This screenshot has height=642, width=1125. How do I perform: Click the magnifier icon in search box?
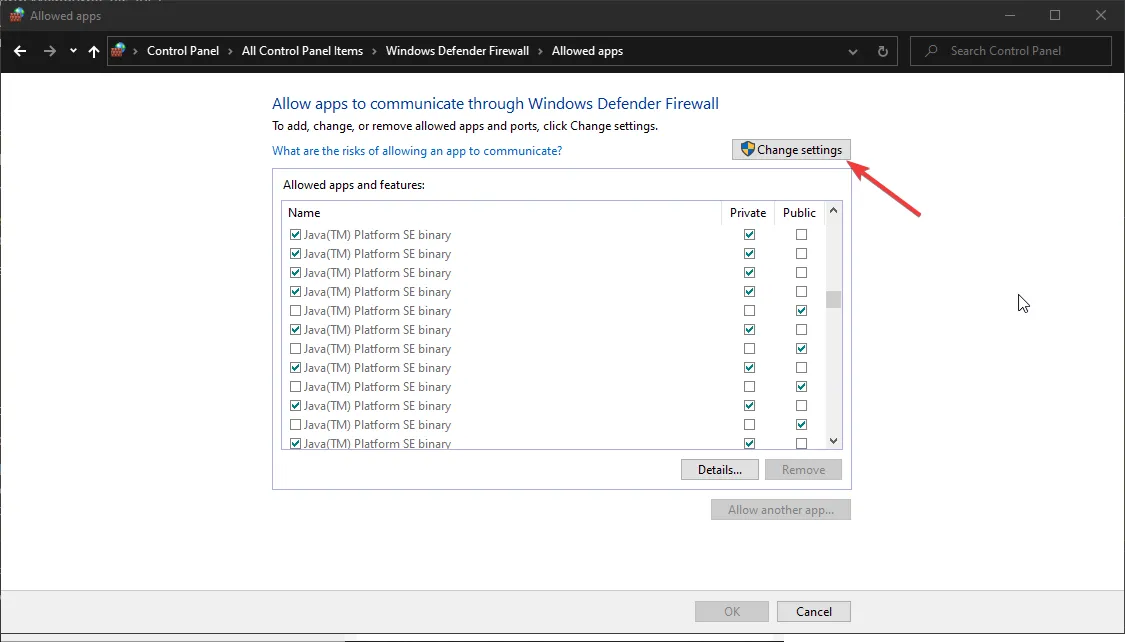931,51
